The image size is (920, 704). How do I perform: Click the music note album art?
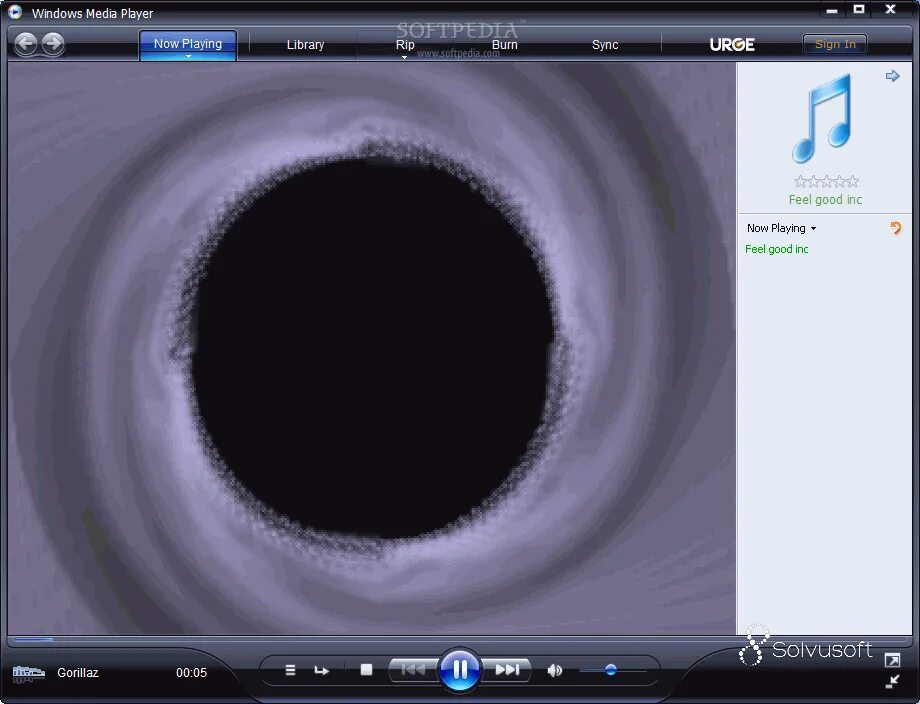click(823, 119)
